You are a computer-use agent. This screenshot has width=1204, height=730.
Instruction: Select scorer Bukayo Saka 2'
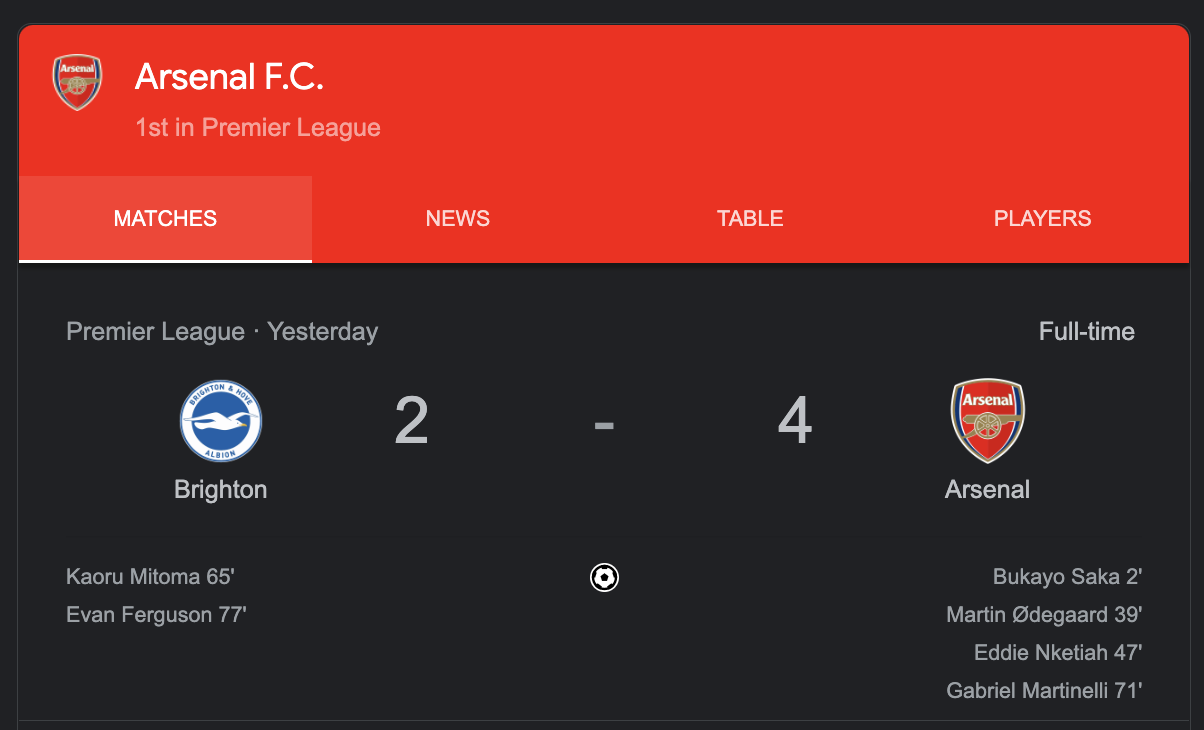tap(1068, 577)
